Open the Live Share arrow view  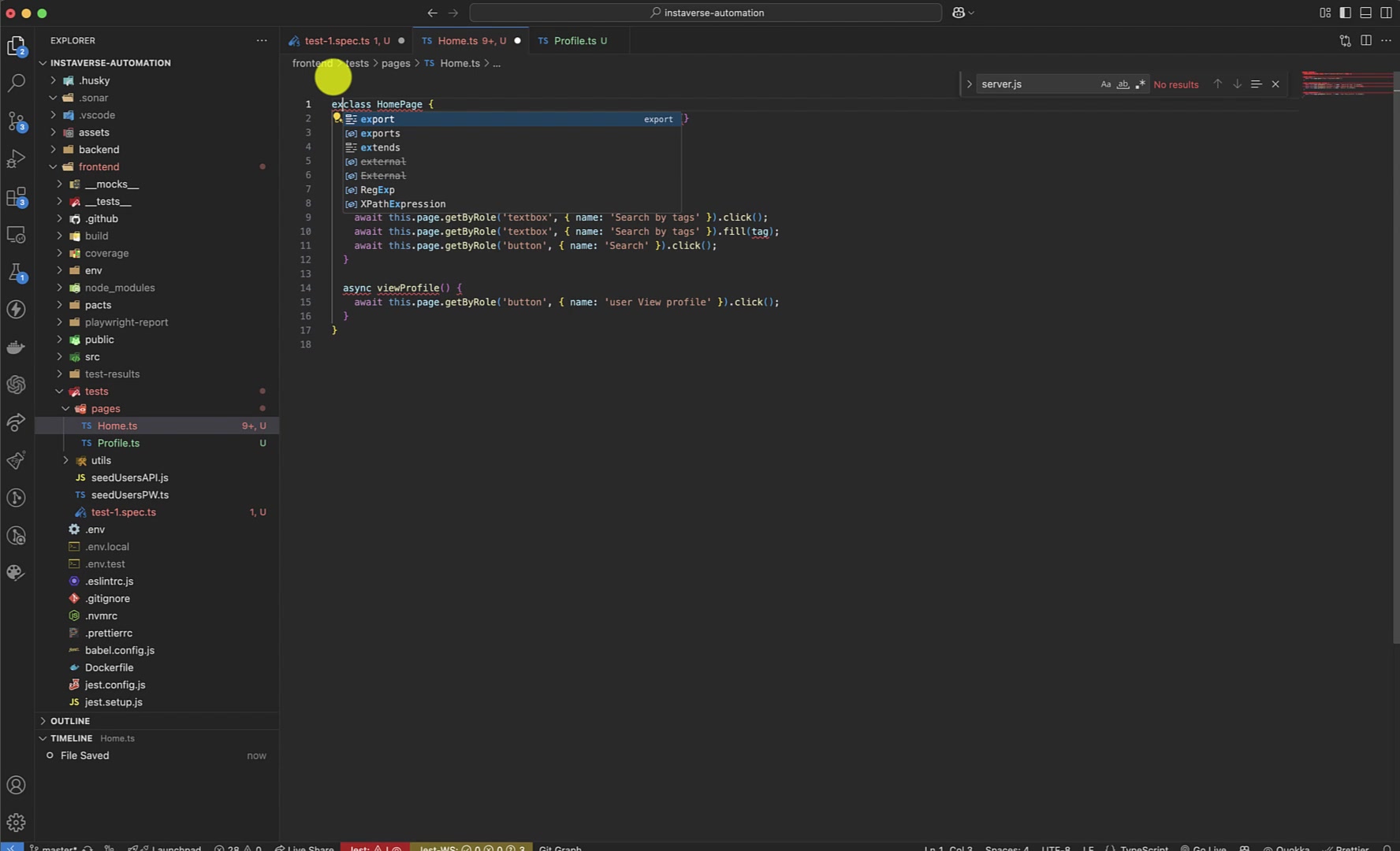click(x=16, y=422)
